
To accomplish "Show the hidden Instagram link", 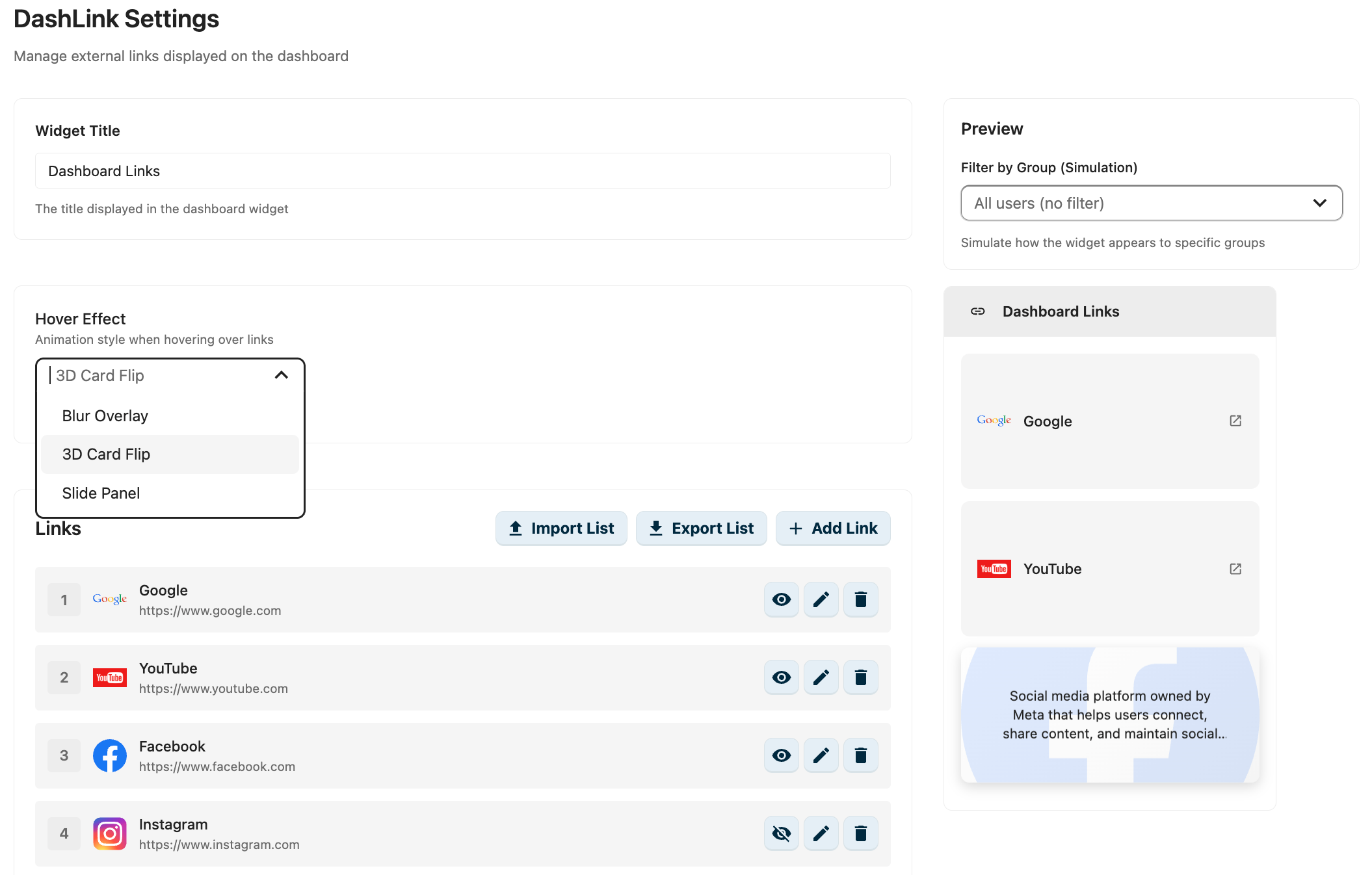I will tap(781, 833).
